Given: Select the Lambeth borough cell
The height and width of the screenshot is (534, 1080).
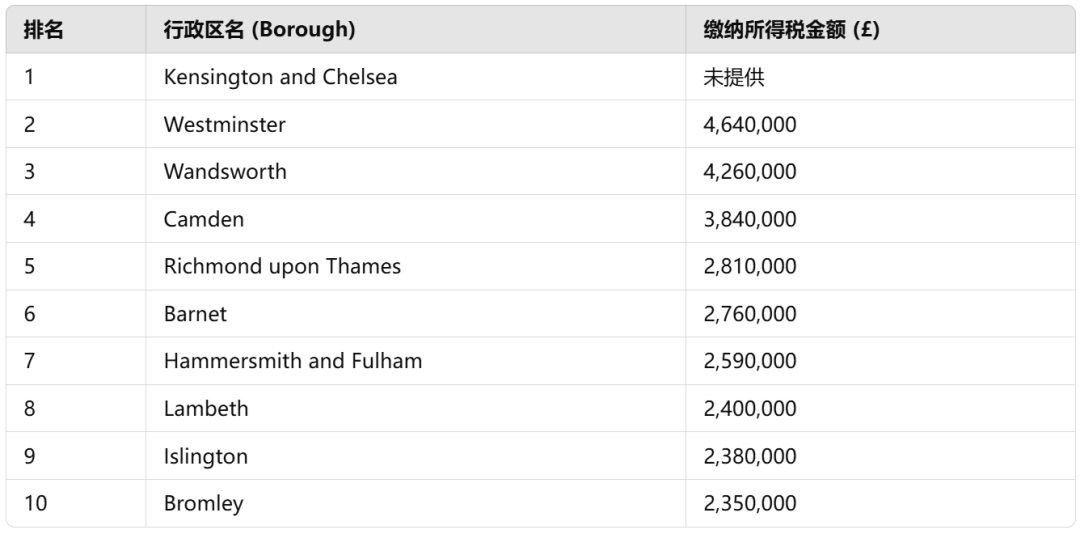Looking at the screenshot, I should (415, 409).
